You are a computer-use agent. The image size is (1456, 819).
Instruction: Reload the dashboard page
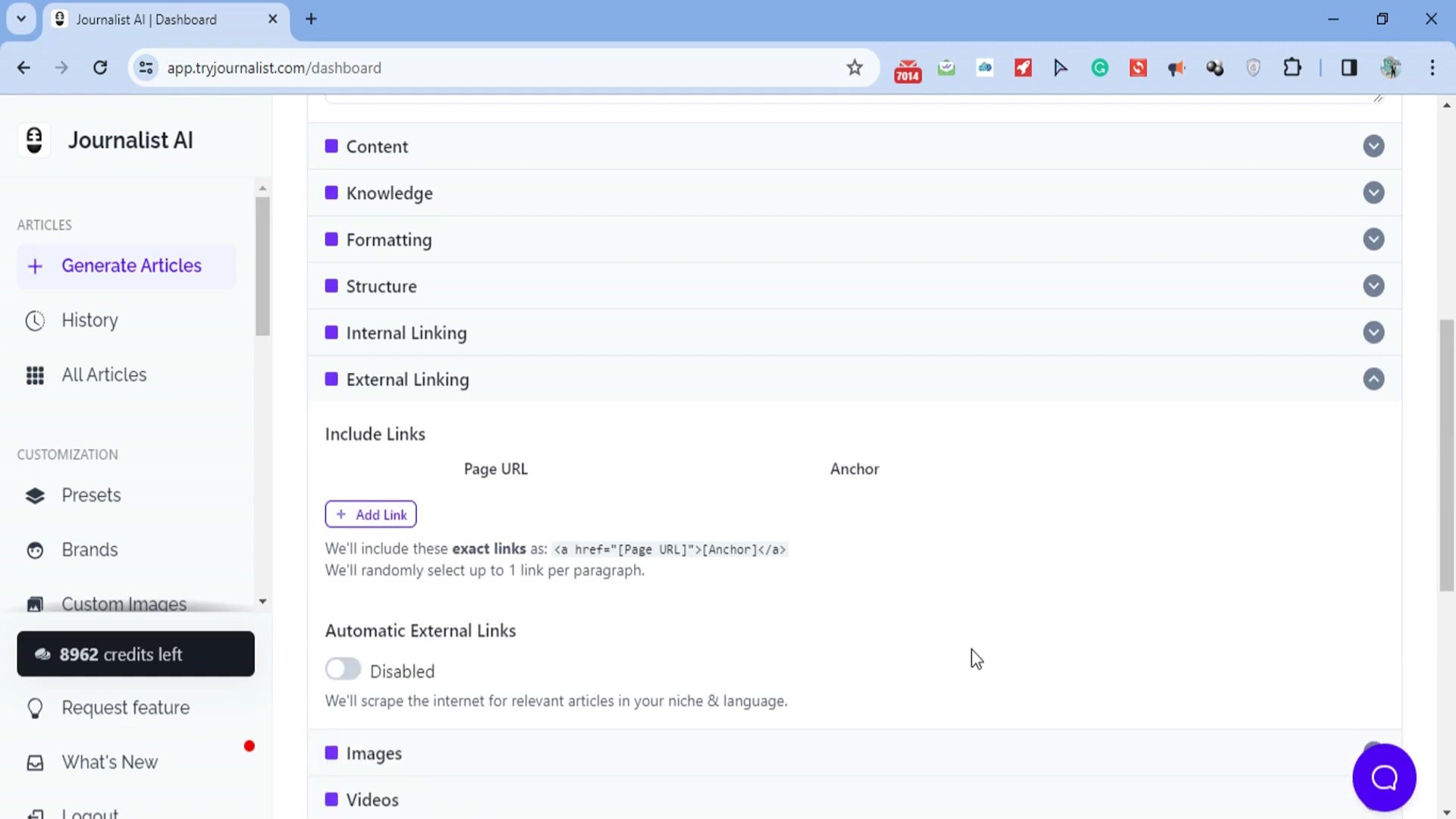coord(100,67)
